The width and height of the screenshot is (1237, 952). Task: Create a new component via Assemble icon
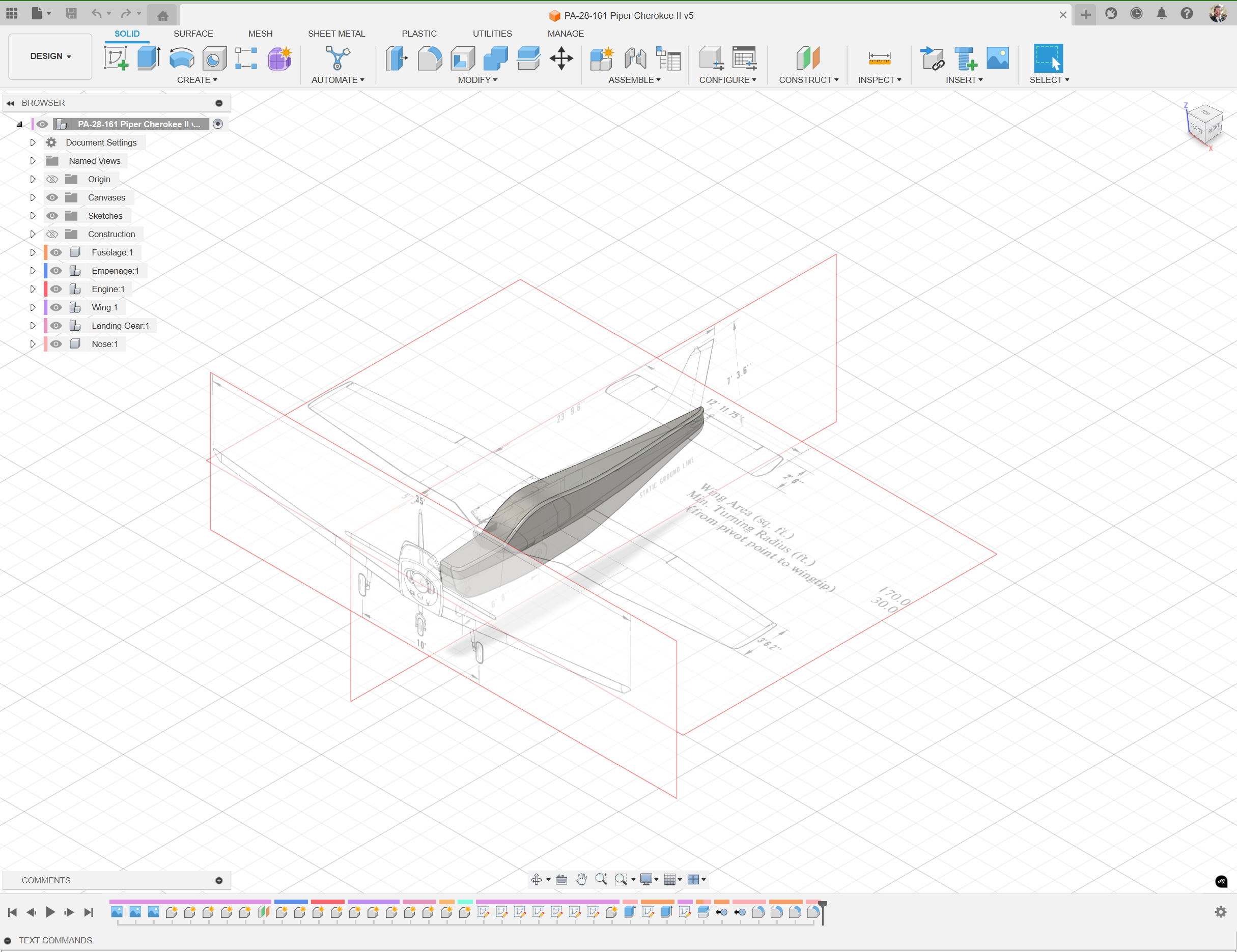[603, 59]
